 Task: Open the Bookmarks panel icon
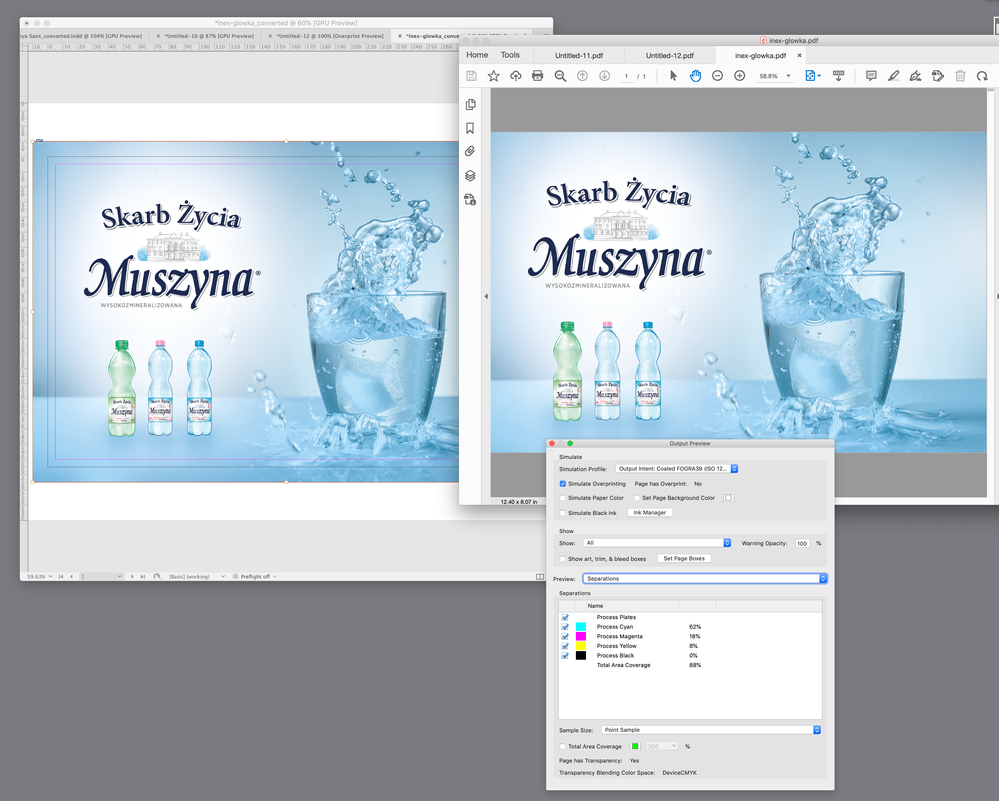pyautogui.click(x=470, y=128)
